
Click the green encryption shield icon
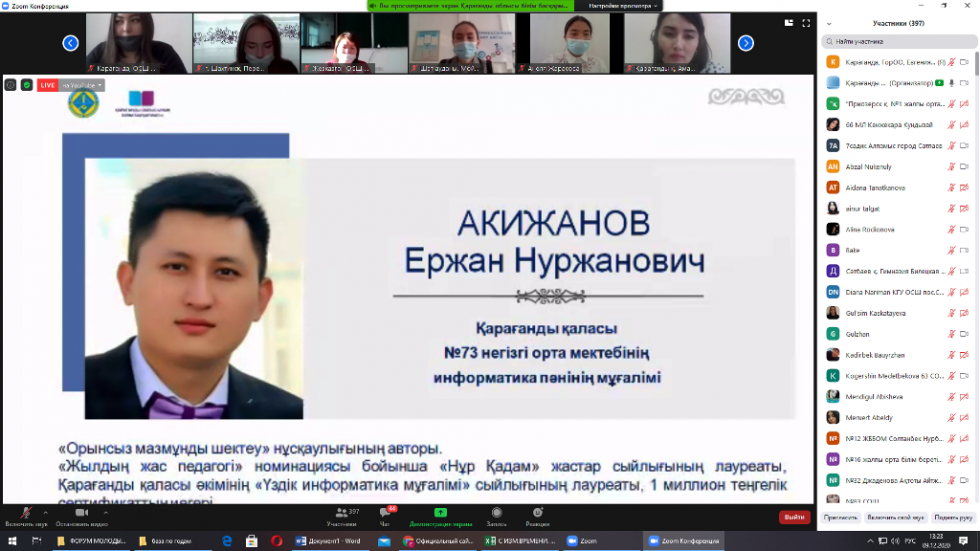[27, 85]
